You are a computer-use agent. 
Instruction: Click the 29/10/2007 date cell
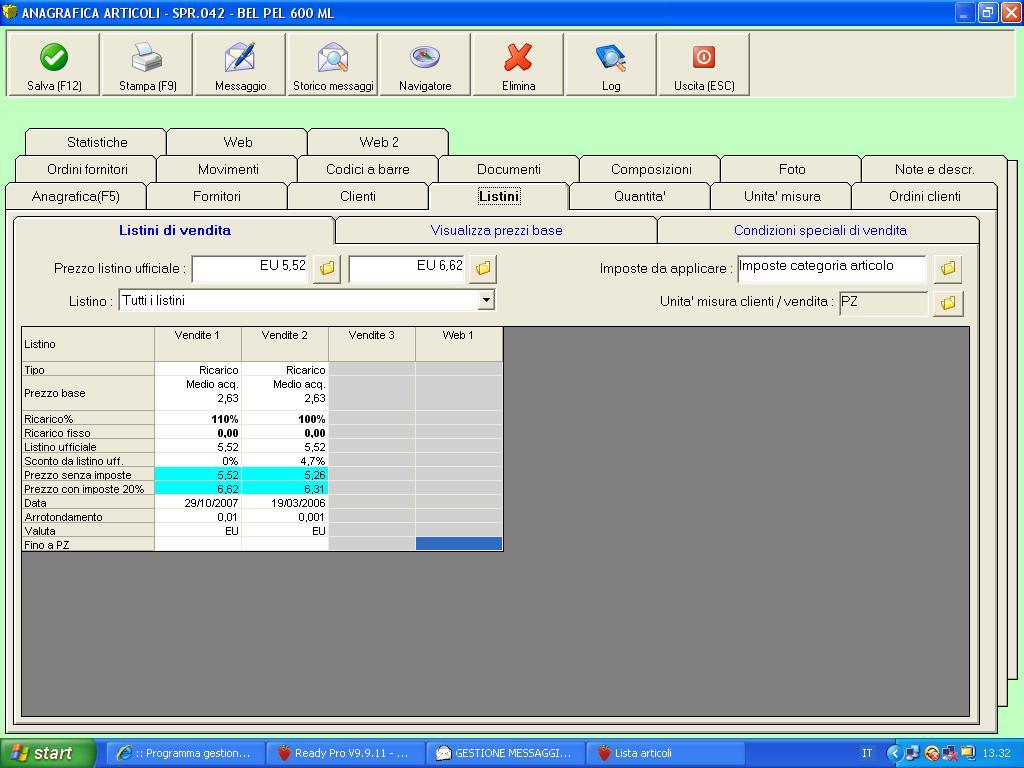198,503
